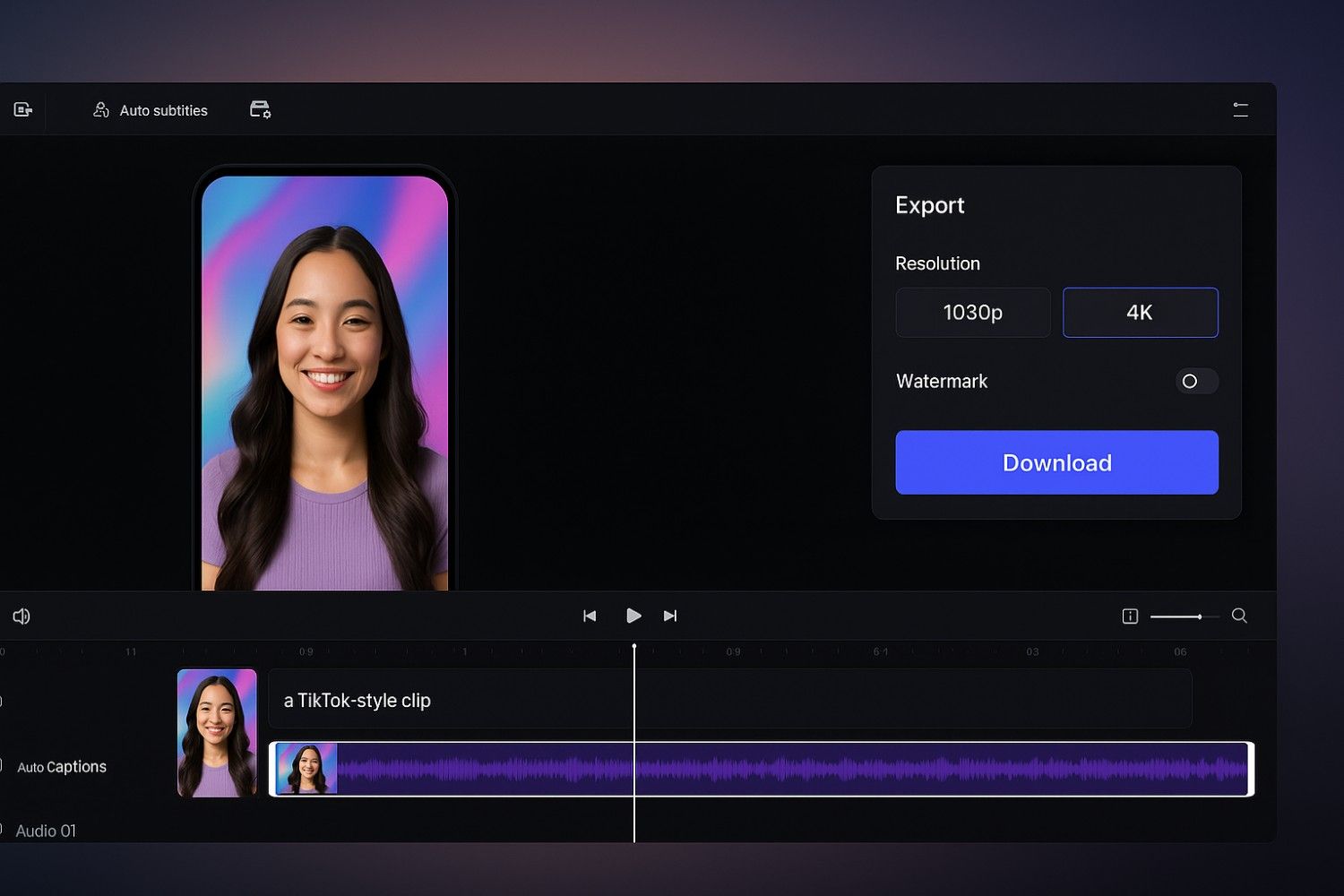This screenshot has width=1344, height=896.
Task: Select the purple audio waveform clip
Action: click(x=762, y=769)
